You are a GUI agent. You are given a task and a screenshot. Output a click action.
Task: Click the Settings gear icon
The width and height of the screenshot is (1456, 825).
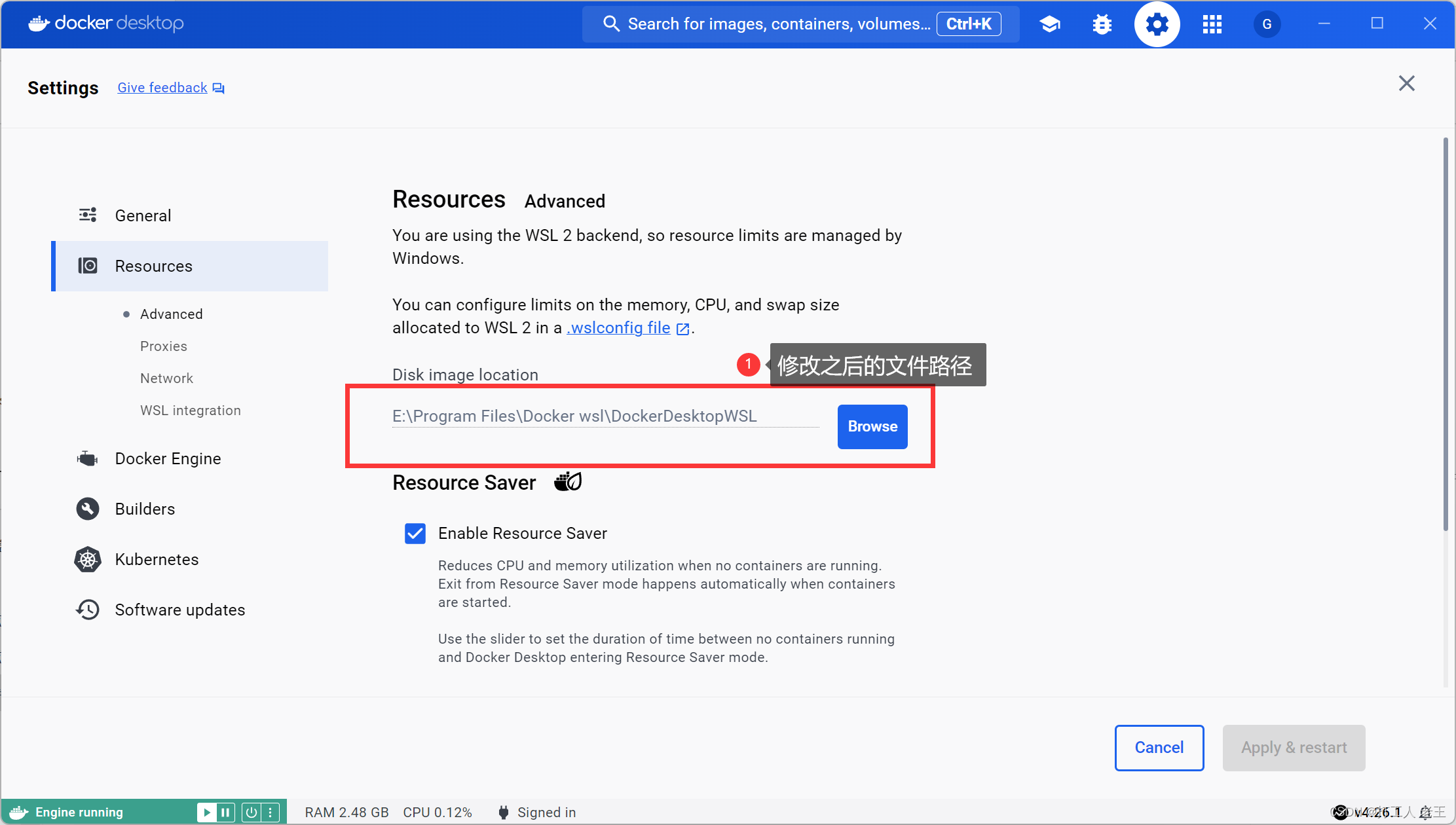[x=1157, y=24]
